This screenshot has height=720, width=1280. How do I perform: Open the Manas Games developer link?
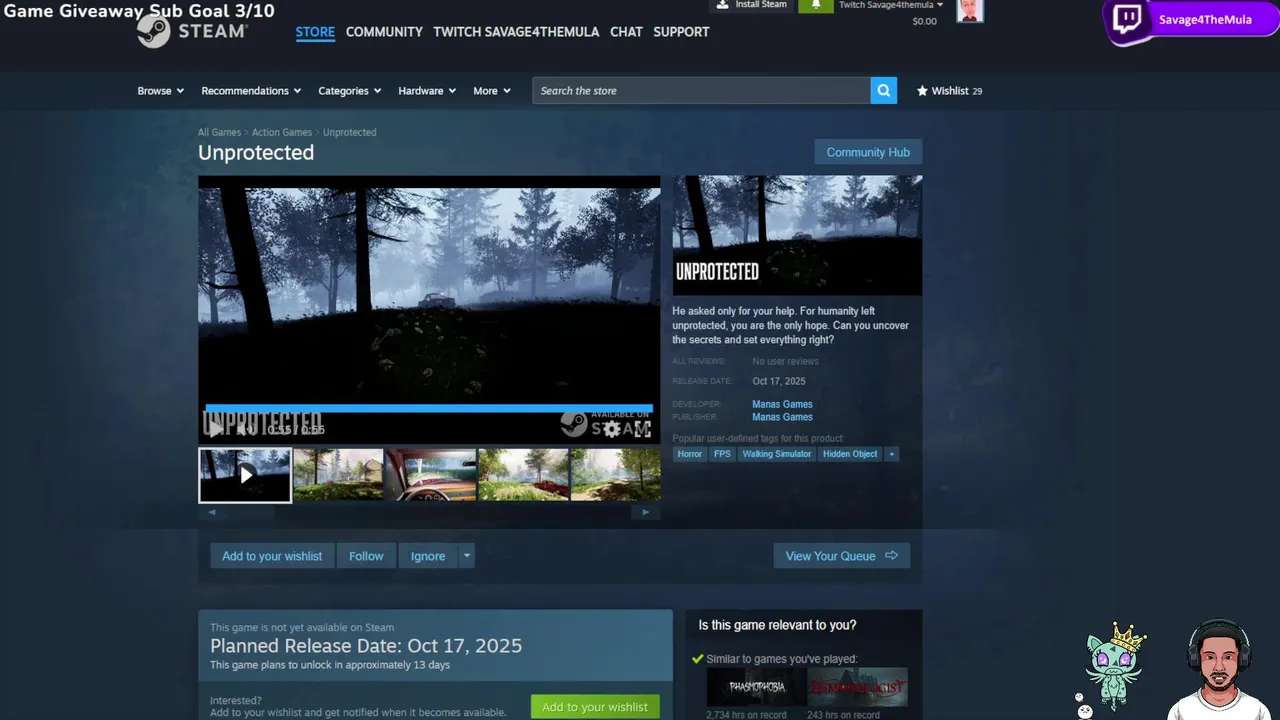(782, 404)
